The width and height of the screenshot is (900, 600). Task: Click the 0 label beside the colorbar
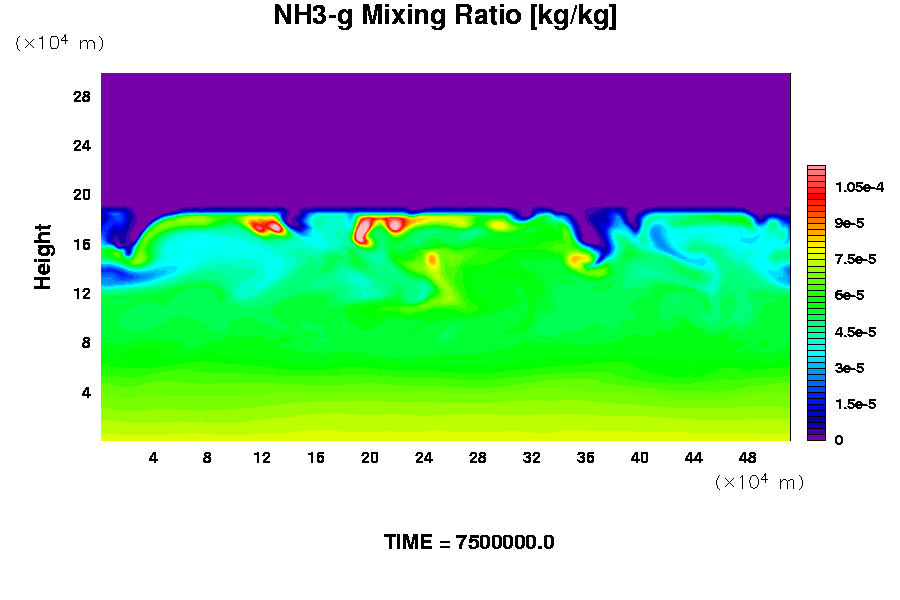(839, 440)
